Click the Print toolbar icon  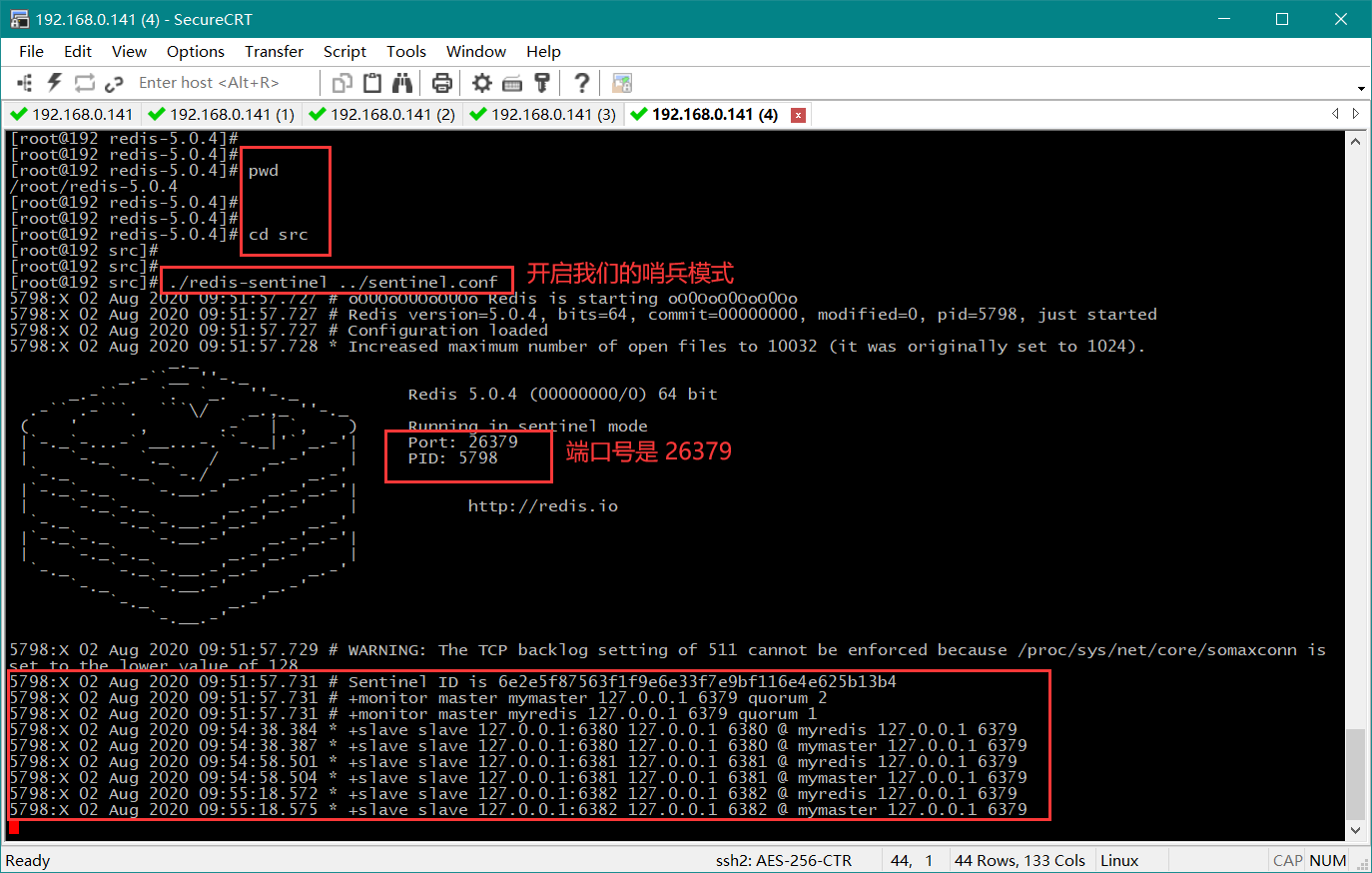[x=441, y=83]
